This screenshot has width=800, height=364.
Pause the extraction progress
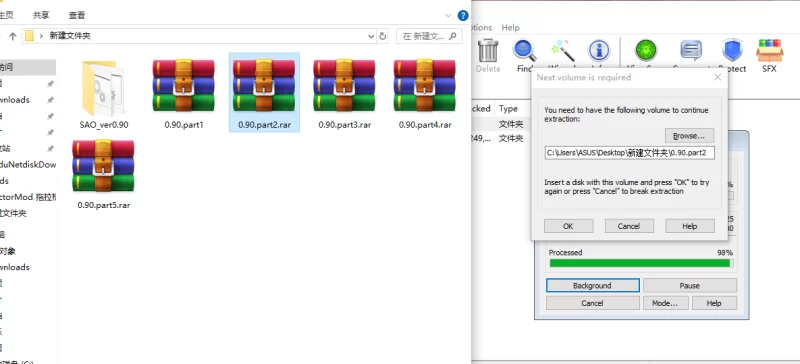(690, 285)
